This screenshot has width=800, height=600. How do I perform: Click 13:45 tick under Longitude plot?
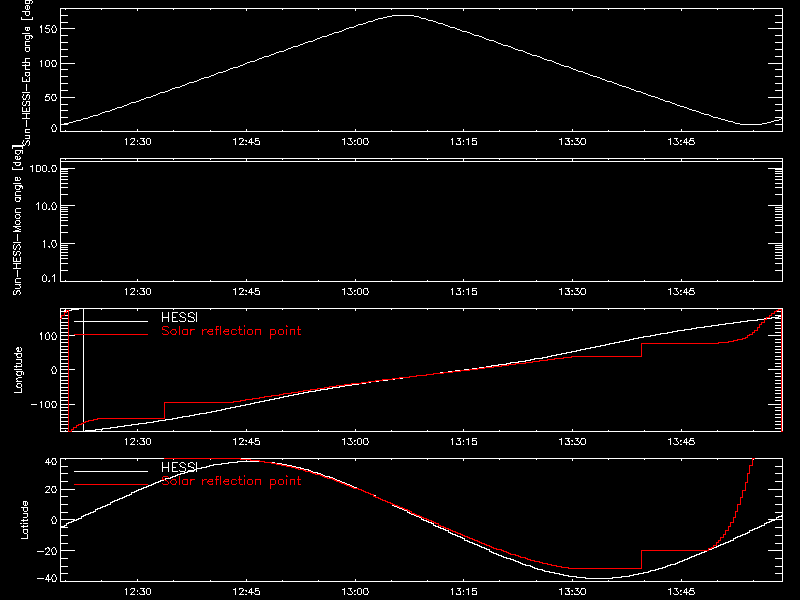681,441
